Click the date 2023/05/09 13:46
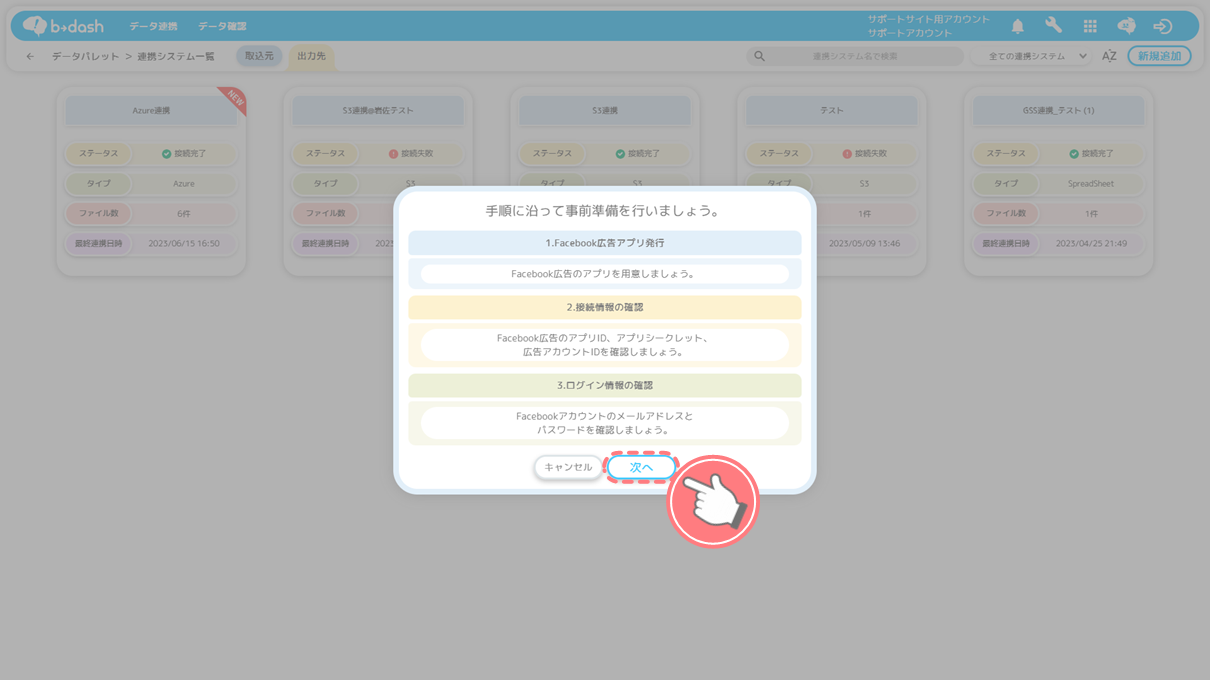Image resolution: width=1210 pixels, height=680 pixels. [864, 243]
